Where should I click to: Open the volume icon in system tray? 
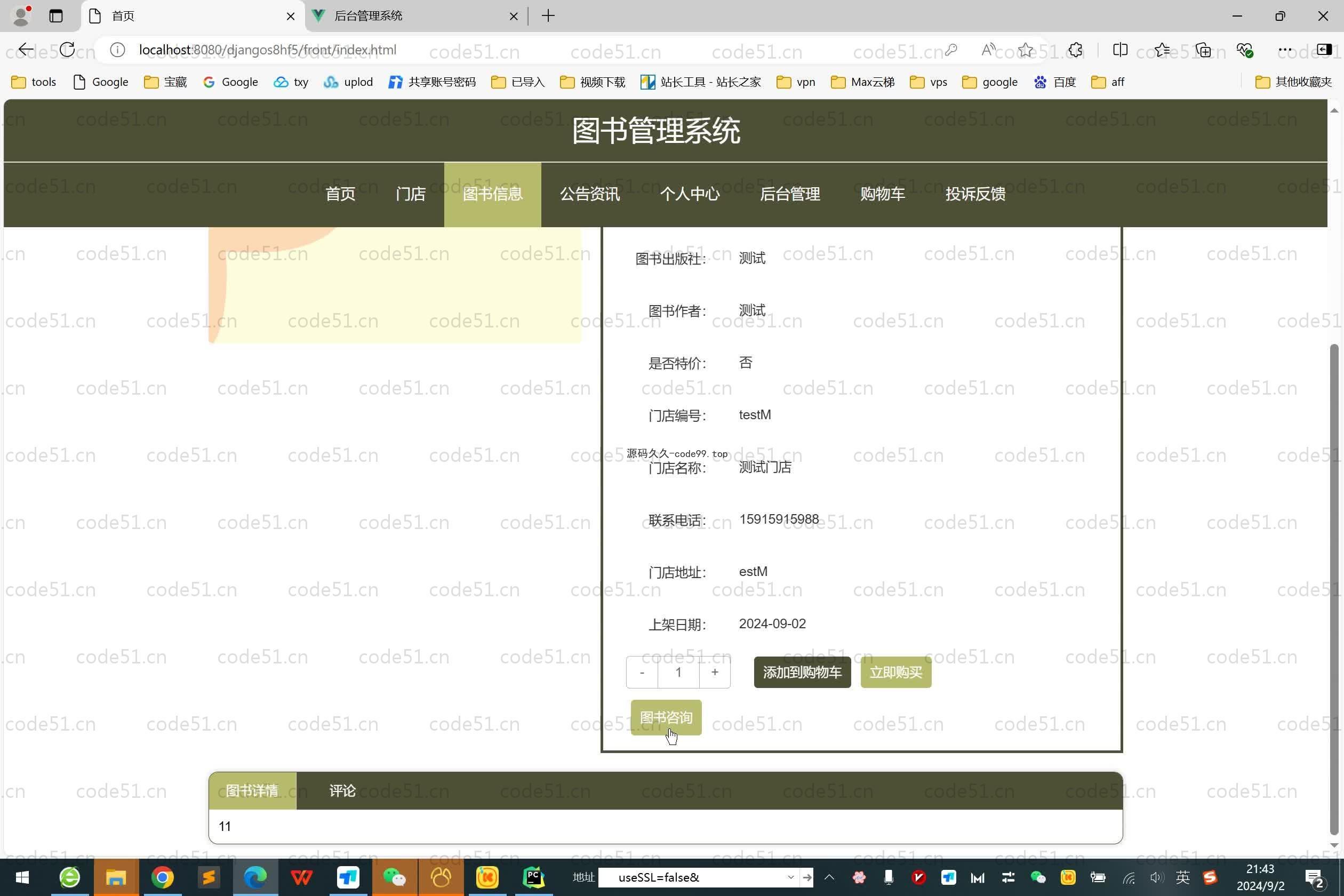tap(1156, 877)
